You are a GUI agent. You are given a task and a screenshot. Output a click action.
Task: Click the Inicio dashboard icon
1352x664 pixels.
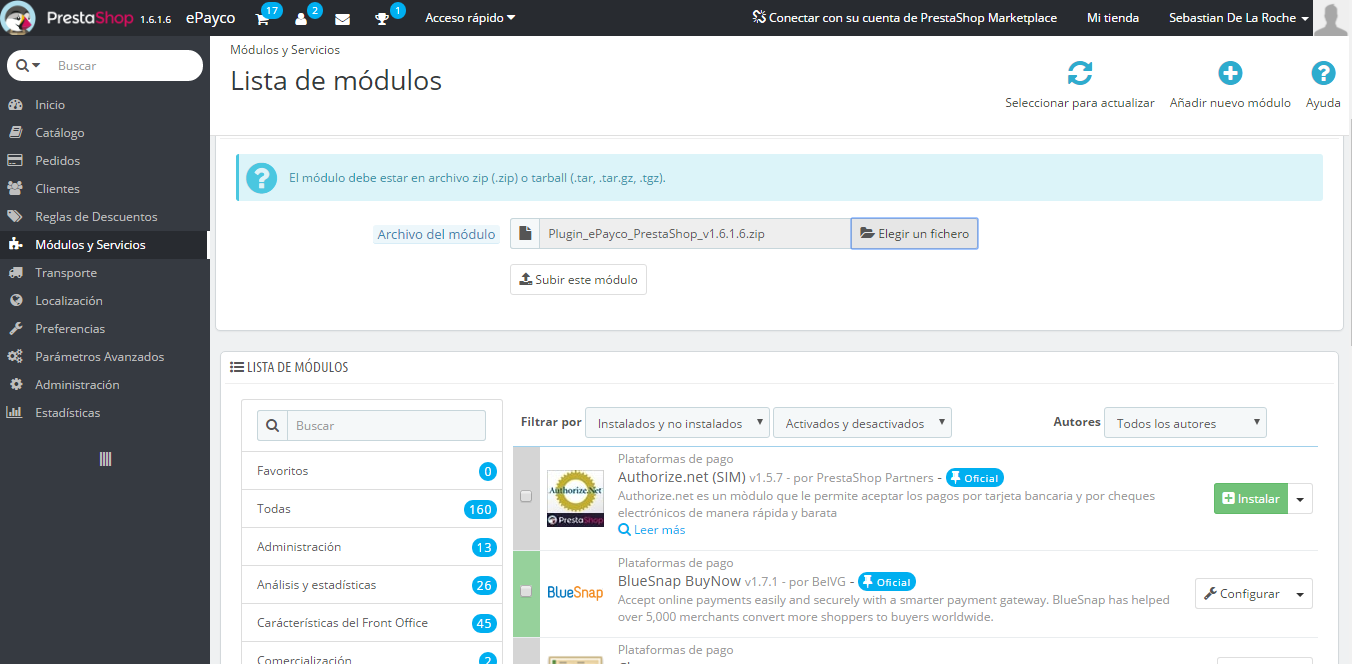coord(15,105)
